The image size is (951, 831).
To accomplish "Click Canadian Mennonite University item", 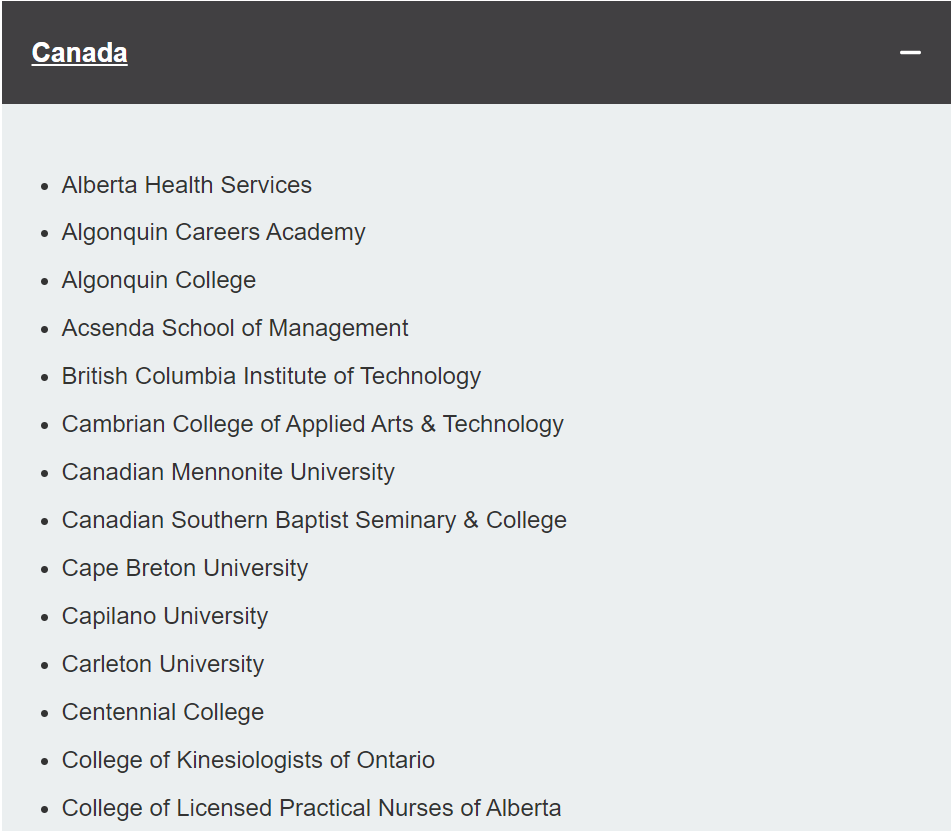I will (228, 472).
